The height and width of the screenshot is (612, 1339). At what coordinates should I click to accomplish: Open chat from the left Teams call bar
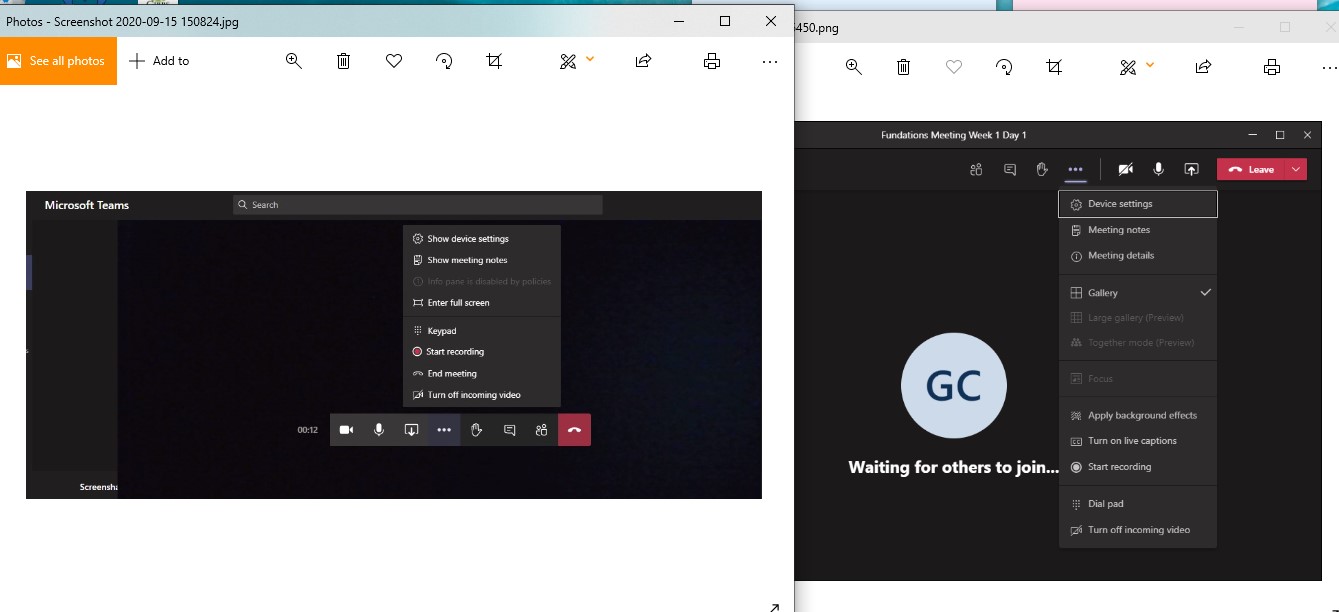510,430
